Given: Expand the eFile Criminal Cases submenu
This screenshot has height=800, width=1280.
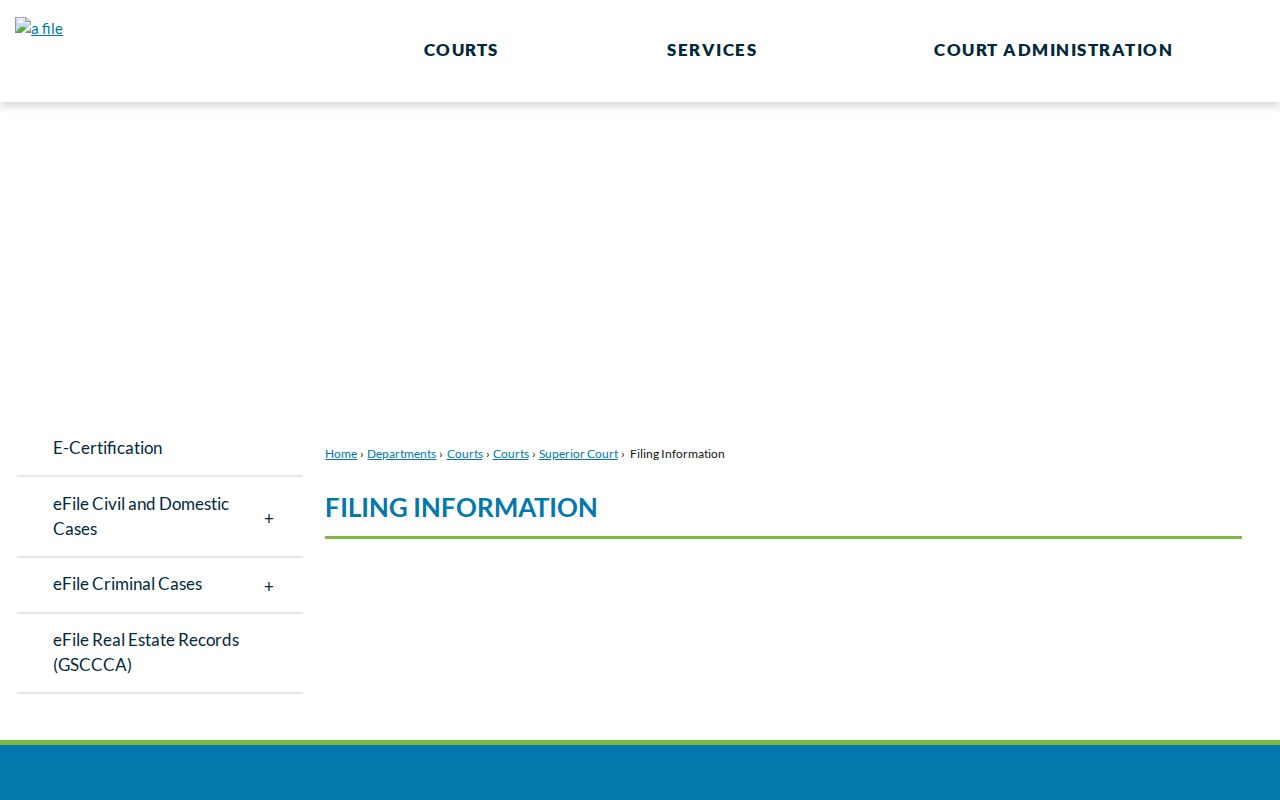Looking at the screenshot, I should (269, 586).
